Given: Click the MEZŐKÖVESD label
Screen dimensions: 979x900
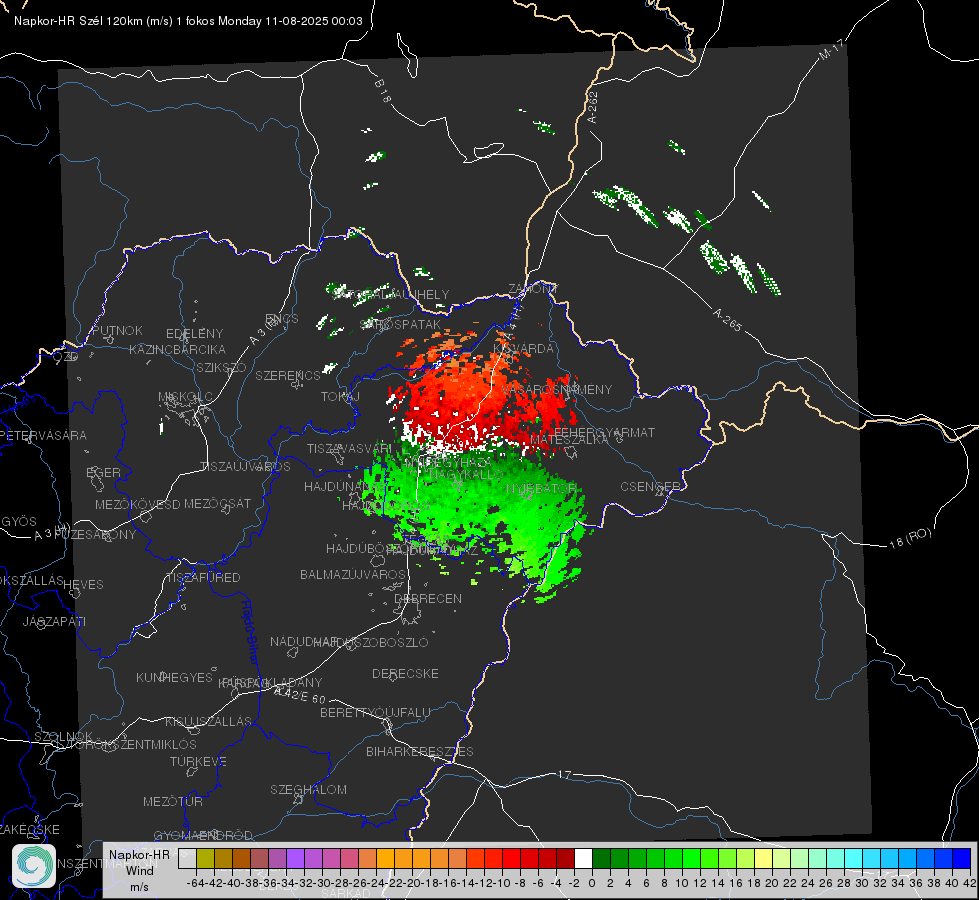Looking at the screenshot, I should click(x=137, y=504).
